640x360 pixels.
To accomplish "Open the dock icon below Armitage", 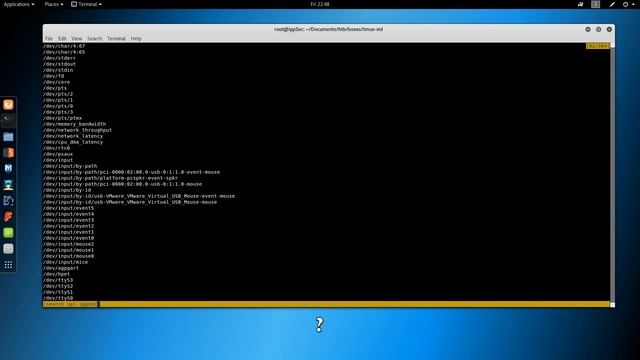I will pyautogui.click(x=8, y=200).
